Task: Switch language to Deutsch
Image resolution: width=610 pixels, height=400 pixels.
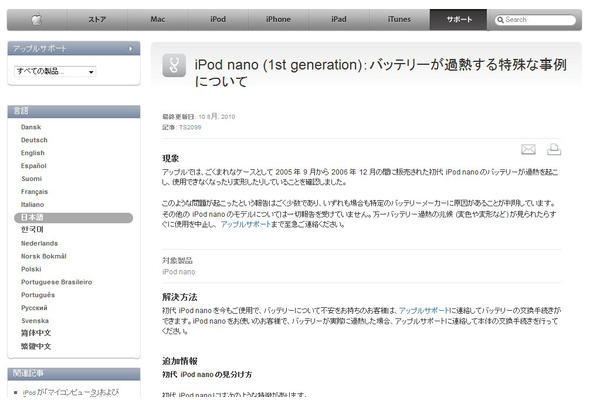Action: tap(34, 140)
